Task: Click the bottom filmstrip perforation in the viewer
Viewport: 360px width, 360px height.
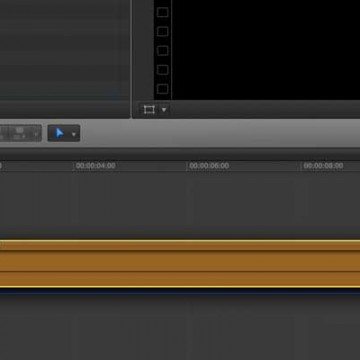Action: coord(162,89)
